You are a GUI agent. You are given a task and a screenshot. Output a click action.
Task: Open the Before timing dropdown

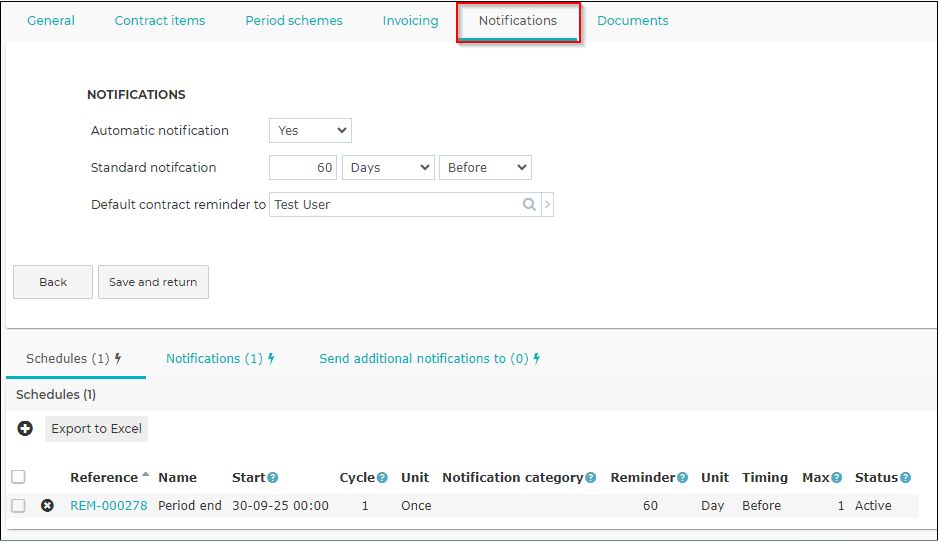[x=485, y=167]
